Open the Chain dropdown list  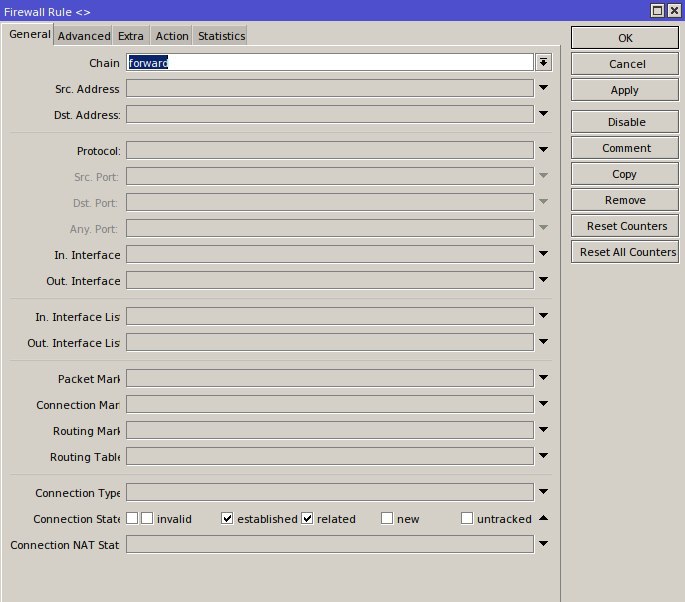543,62
